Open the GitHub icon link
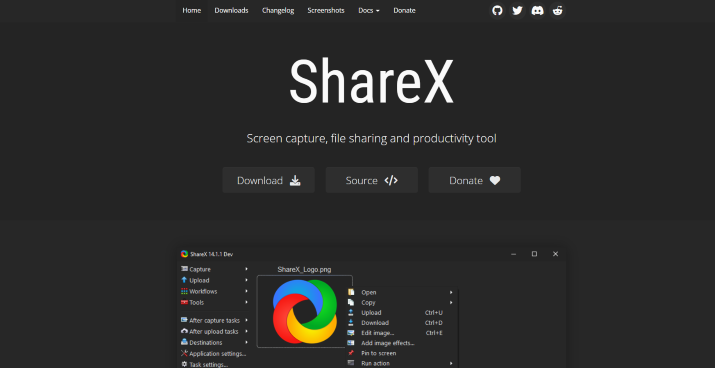Viewport: 715px width, 368px height. 497,10
